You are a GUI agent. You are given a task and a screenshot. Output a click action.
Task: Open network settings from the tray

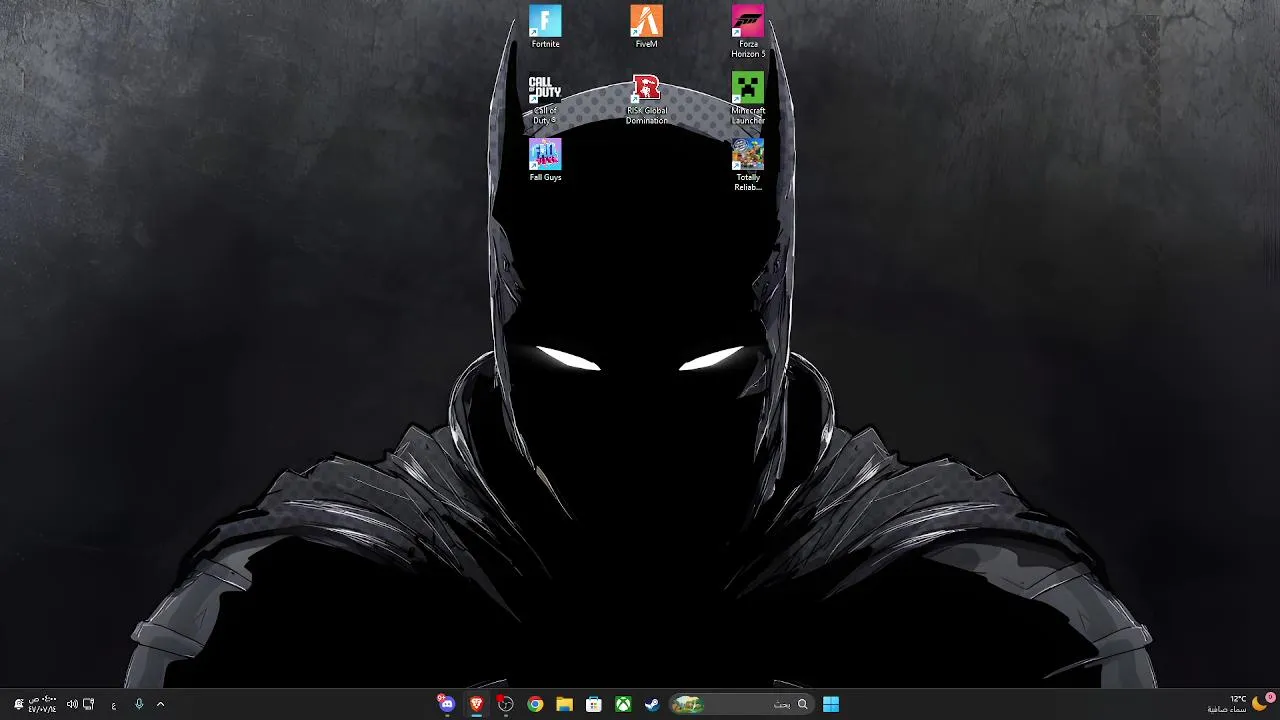[x=88, y=704]
